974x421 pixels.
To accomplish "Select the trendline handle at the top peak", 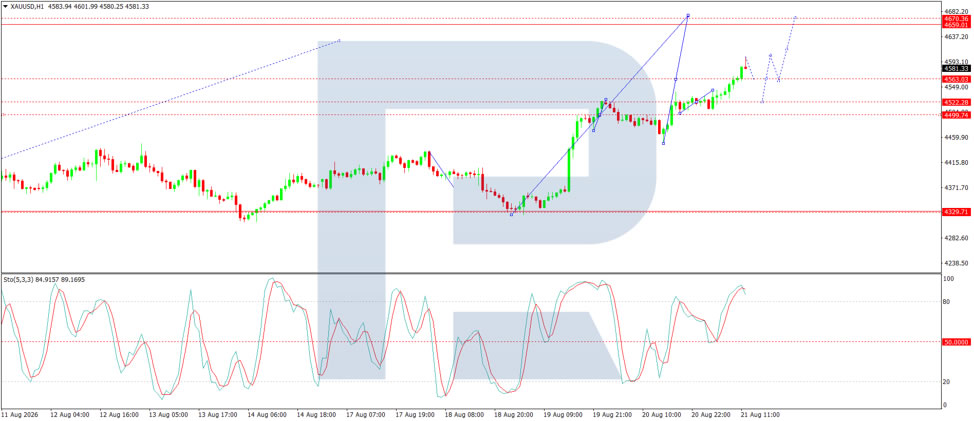I will pos(688,15).
